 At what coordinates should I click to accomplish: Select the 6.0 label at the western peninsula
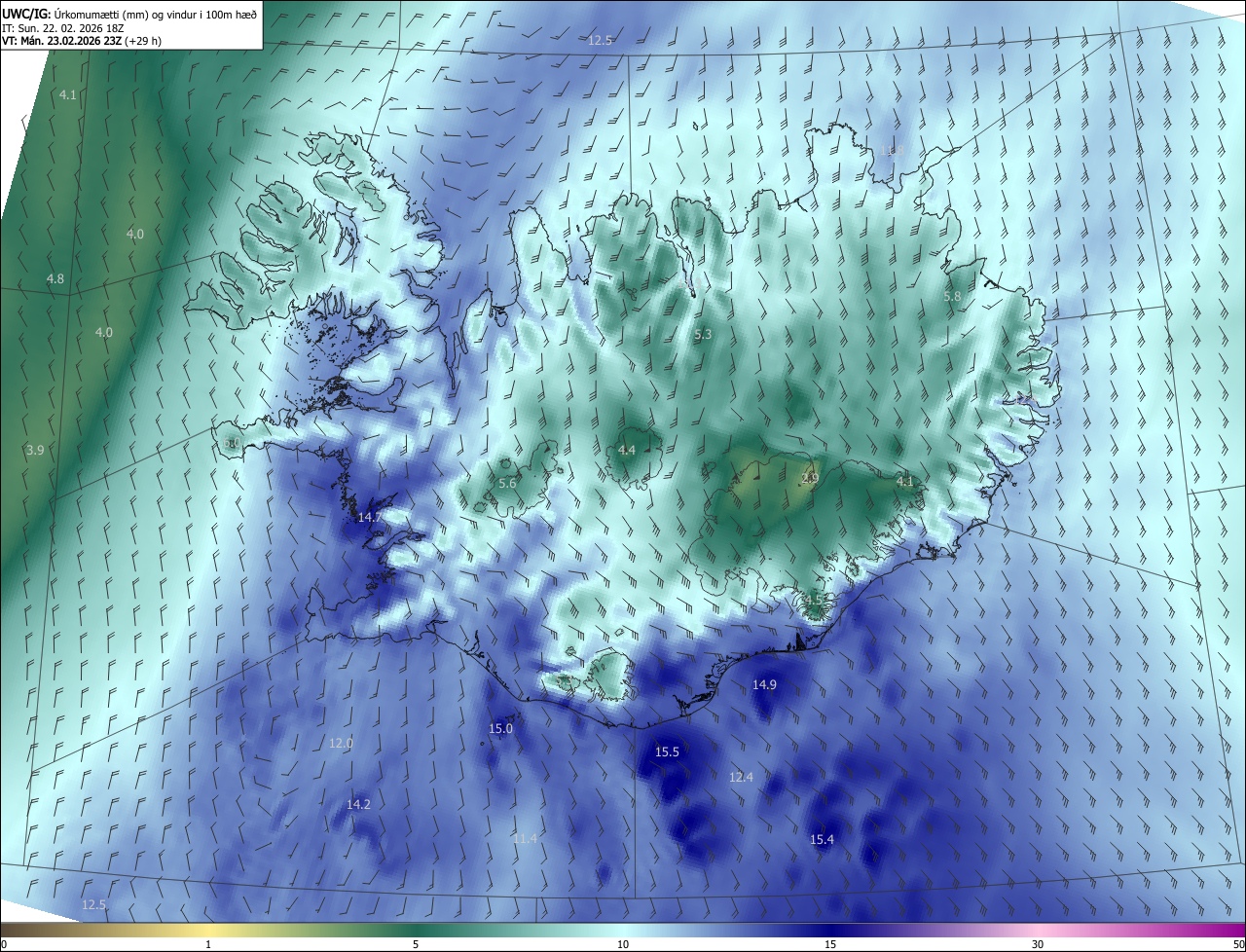point(232,443)
